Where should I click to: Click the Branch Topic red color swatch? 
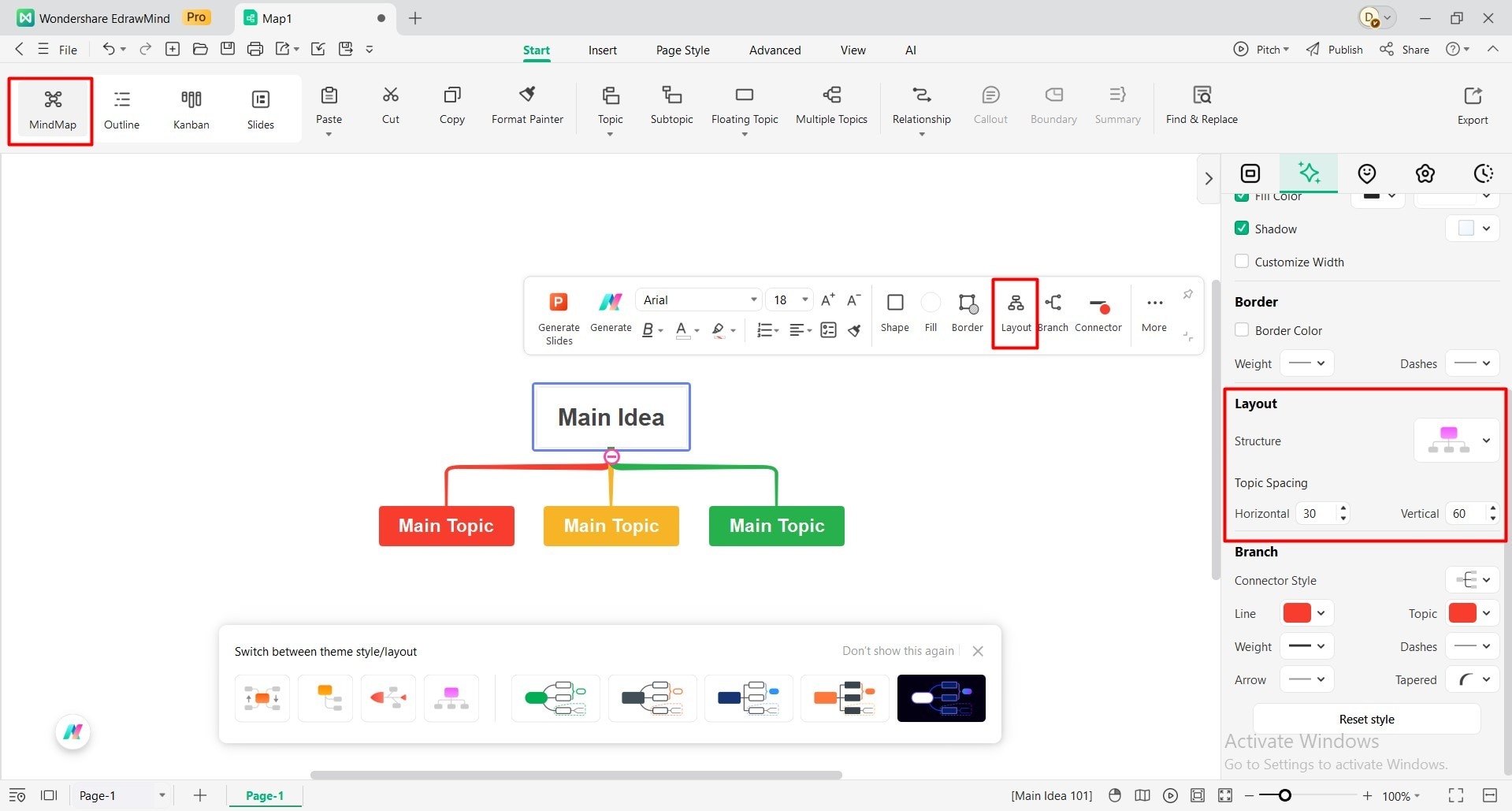(1462, 613)
